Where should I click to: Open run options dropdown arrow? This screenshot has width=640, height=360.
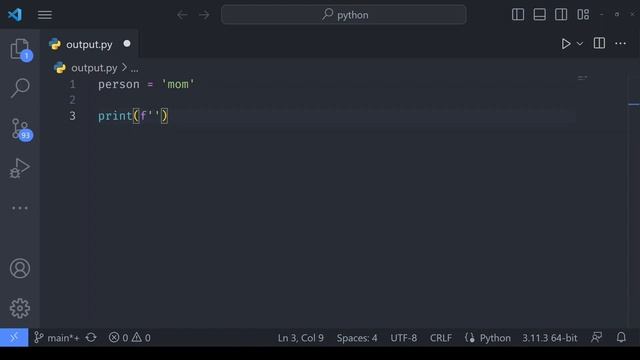[580, 44]
